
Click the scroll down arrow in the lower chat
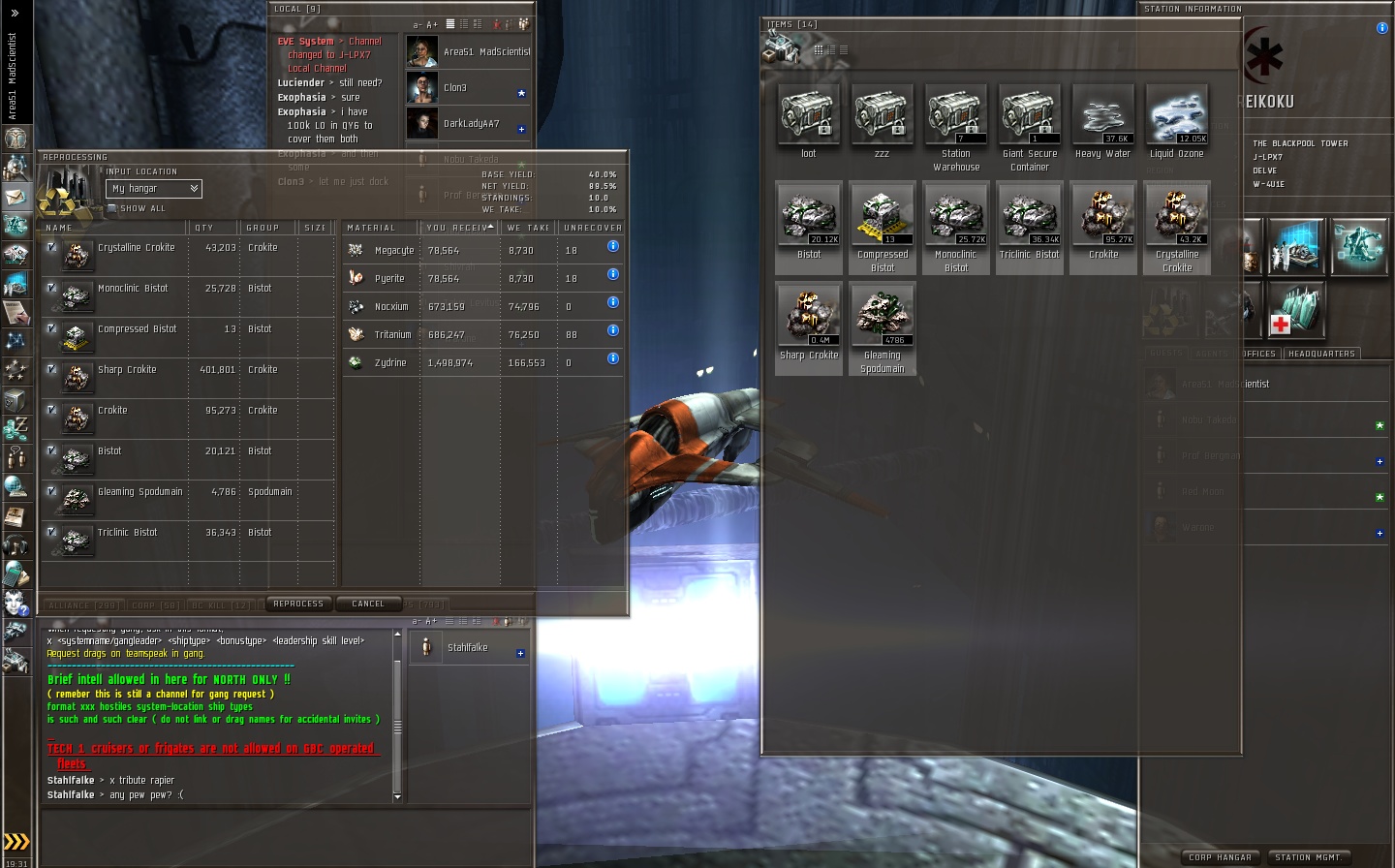click(x=397, y=796)
